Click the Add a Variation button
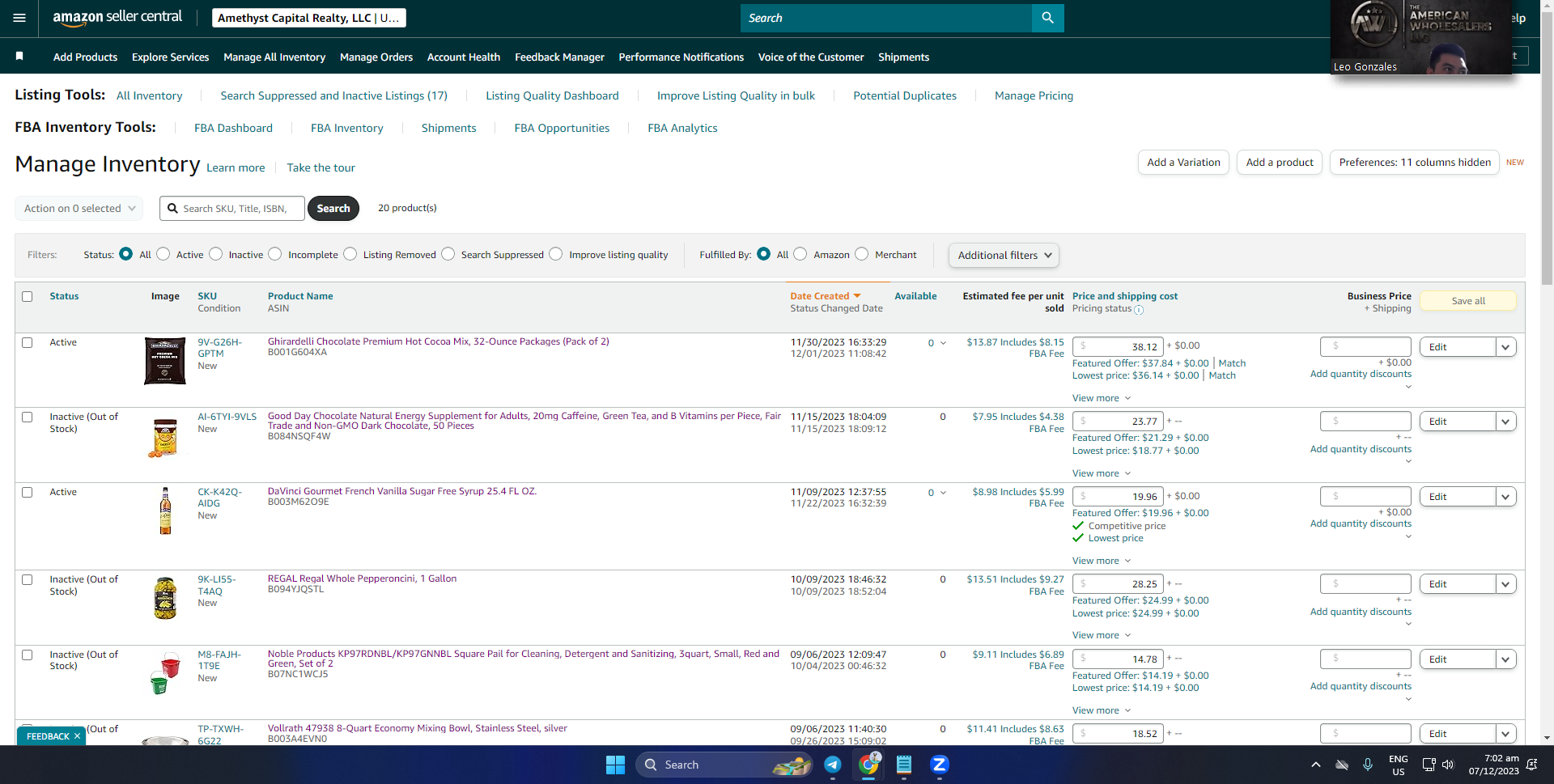This screenshot has width=1554, height=784. (1183, 162)
